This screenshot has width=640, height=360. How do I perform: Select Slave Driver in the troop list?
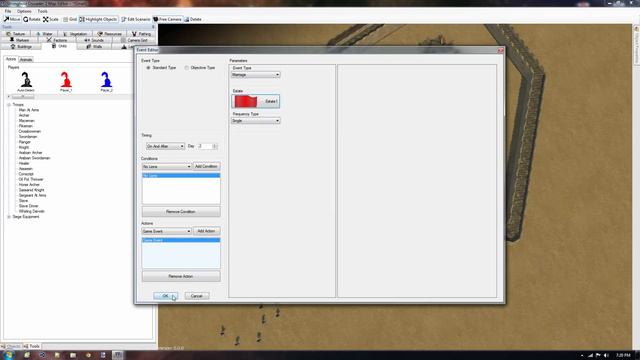pos(29,206)
